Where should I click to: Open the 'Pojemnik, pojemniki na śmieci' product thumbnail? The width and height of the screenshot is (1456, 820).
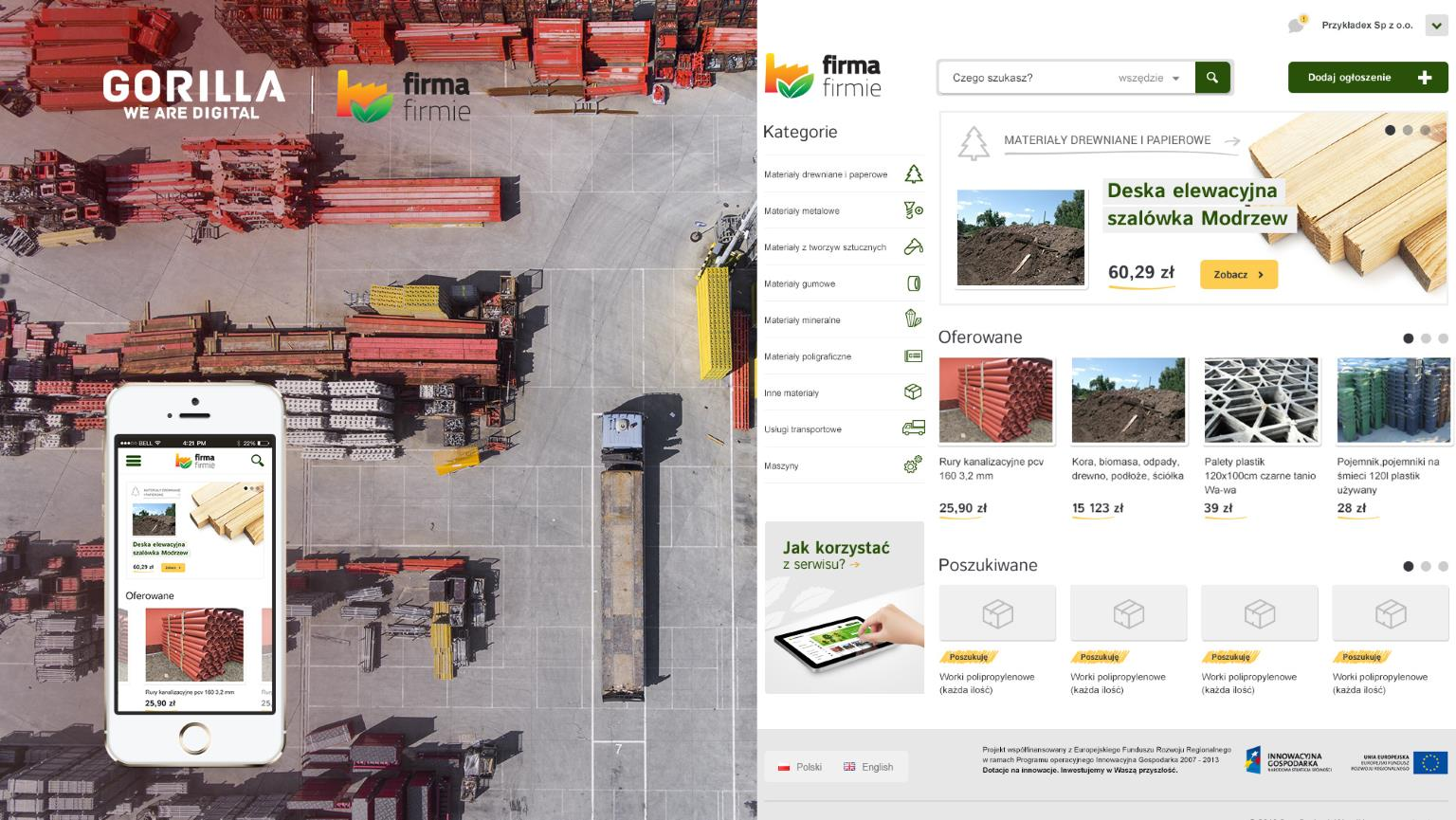click(1394, 400)
